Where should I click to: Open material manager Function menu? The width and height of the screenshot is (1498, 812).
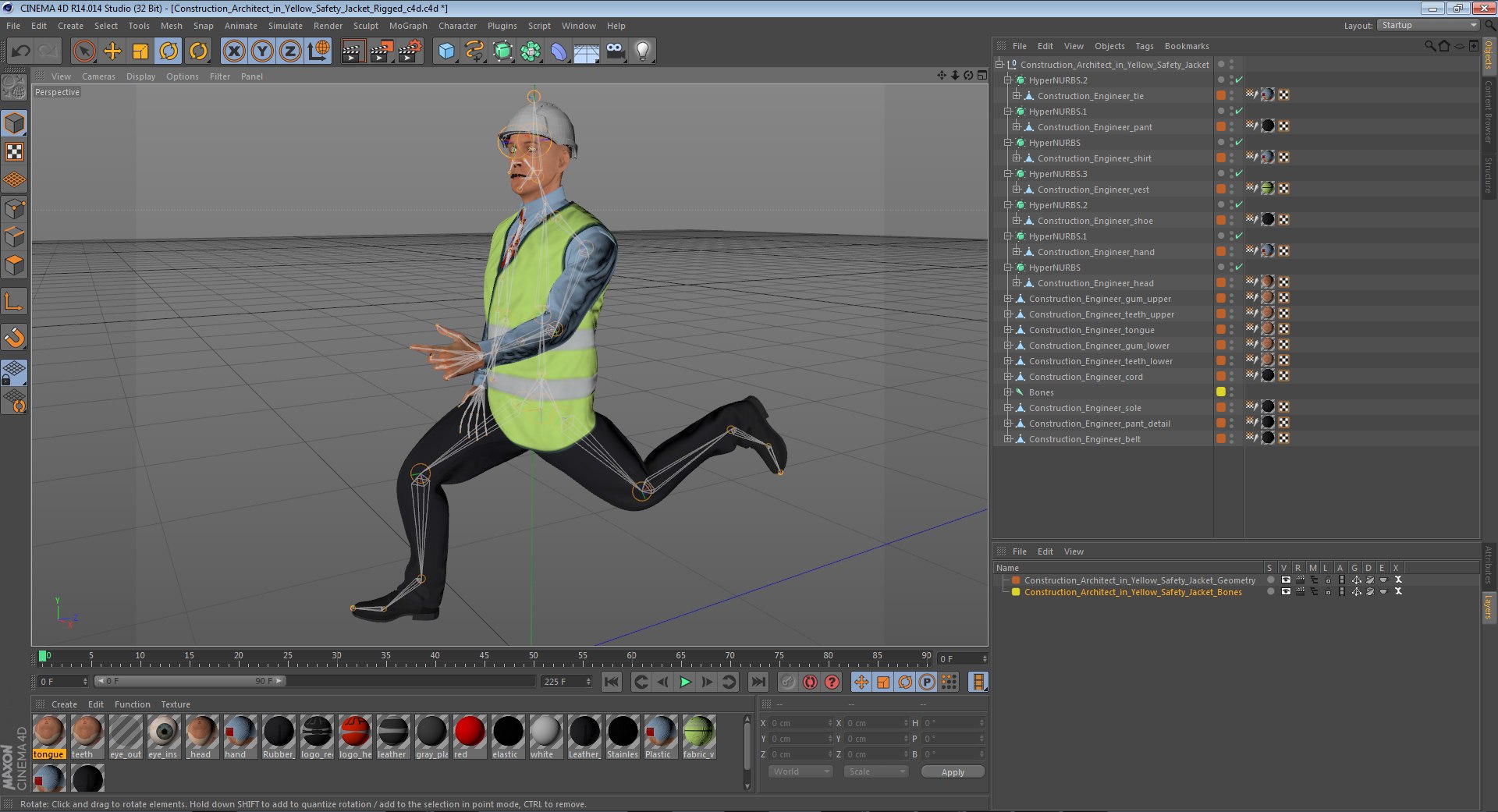click(132, 704)
